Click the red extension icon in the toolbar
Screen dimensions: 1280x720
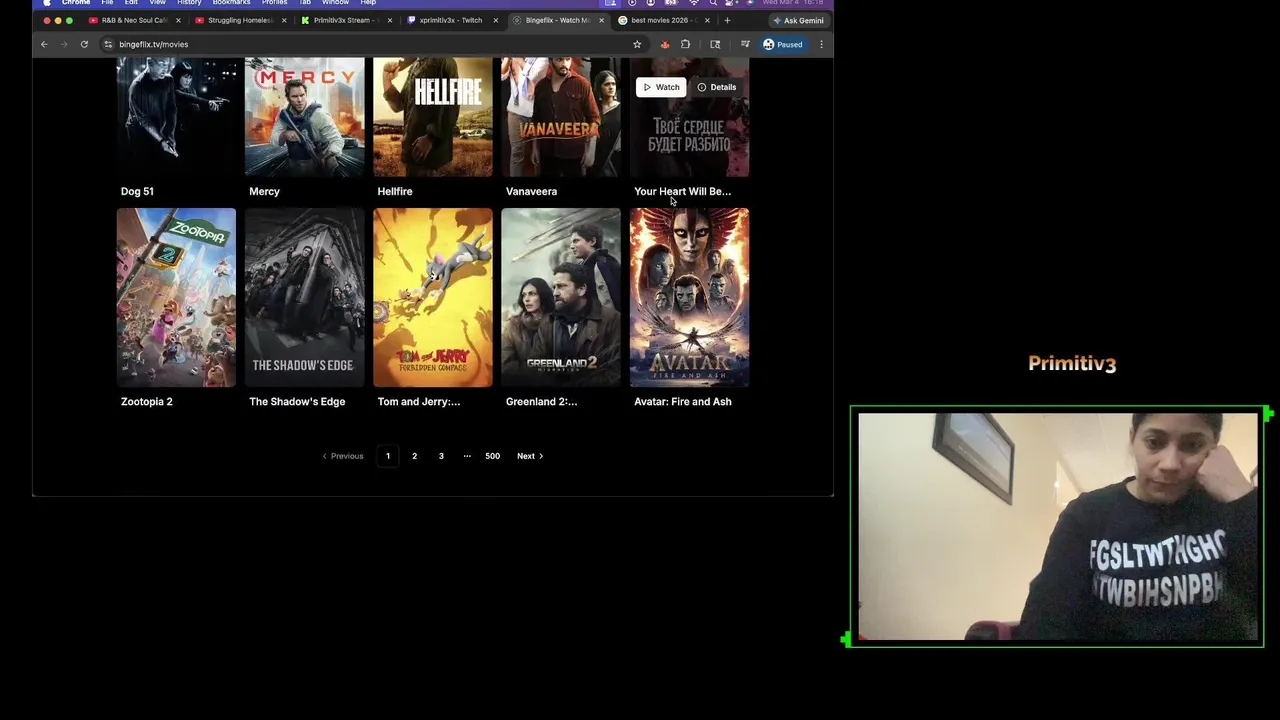(x=665, y=44)
